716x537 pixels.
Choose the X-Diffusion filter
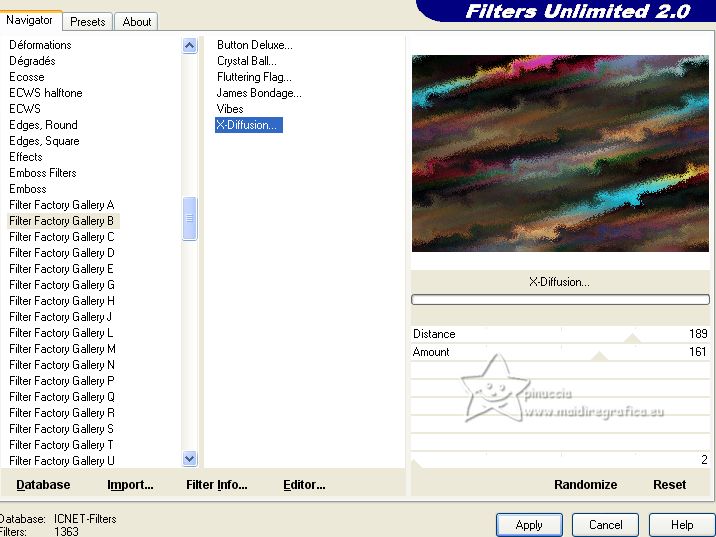coord(249,125)
